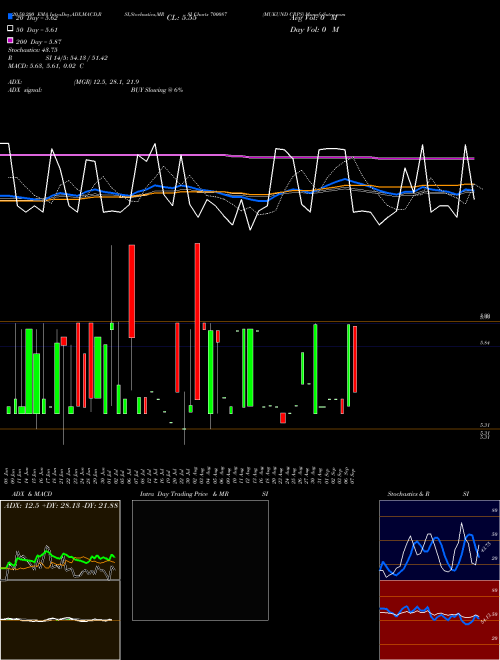Screen dimensions: 500x660
Task: Open the blue Stochastics mini chart
Action: pos(439,540)
